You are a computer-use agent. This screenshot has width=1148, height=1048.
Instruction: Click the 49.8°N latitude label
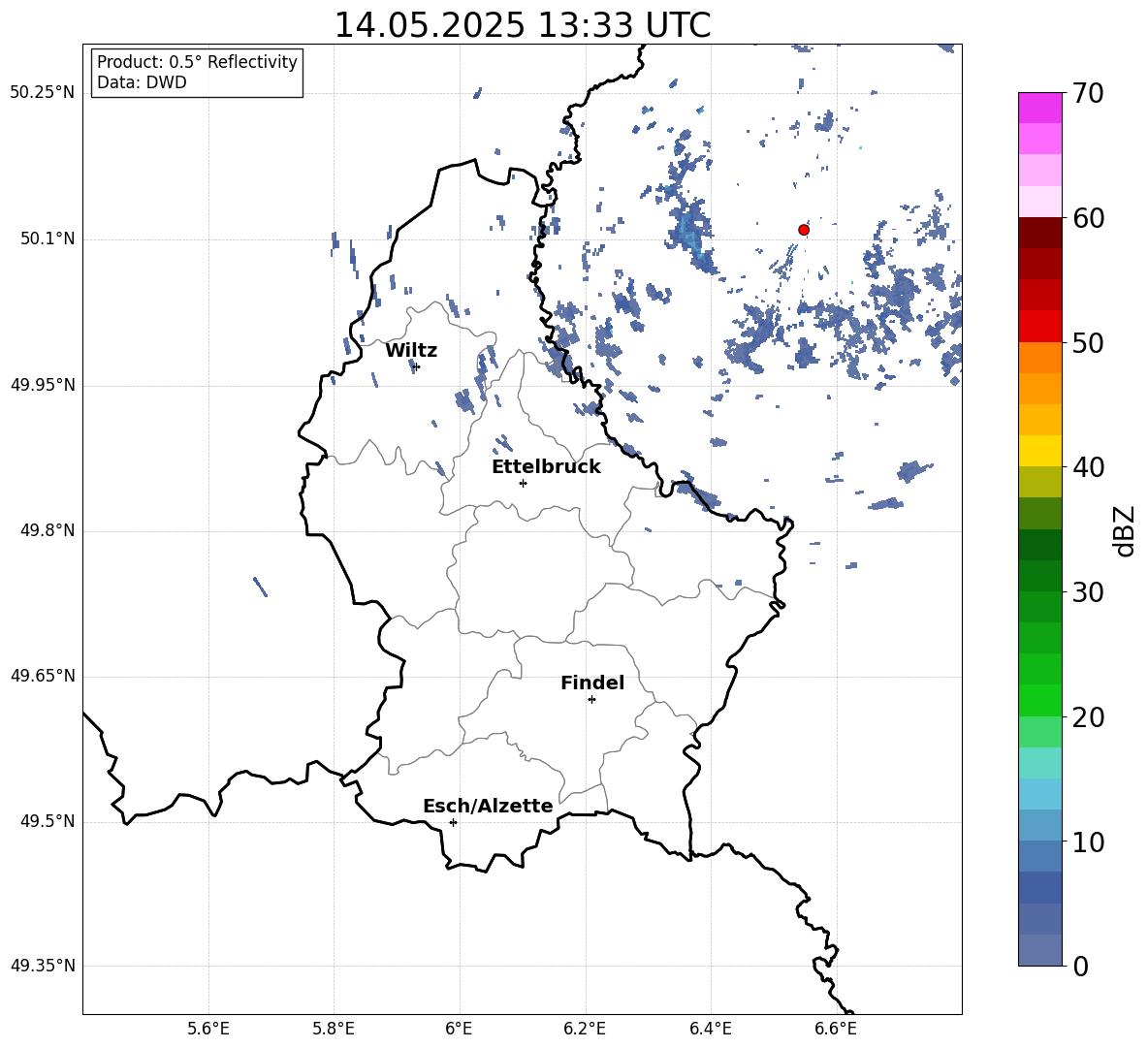[x=48, y=530]
